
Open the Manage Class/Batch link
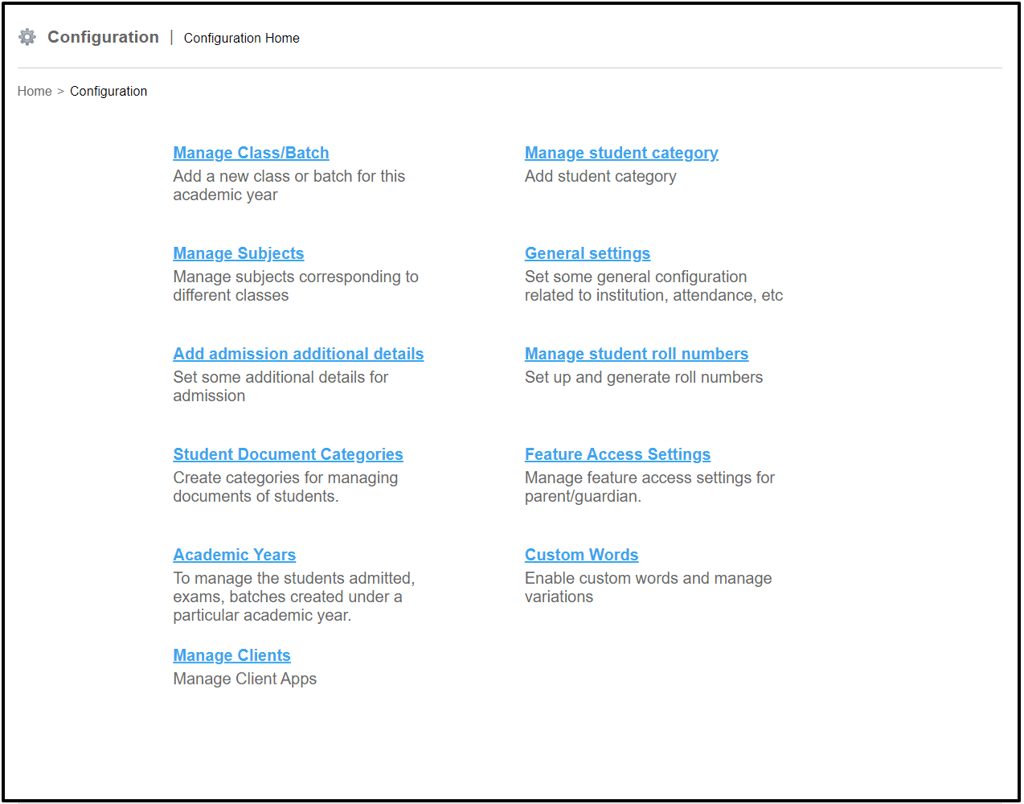(x=251, y=153)
